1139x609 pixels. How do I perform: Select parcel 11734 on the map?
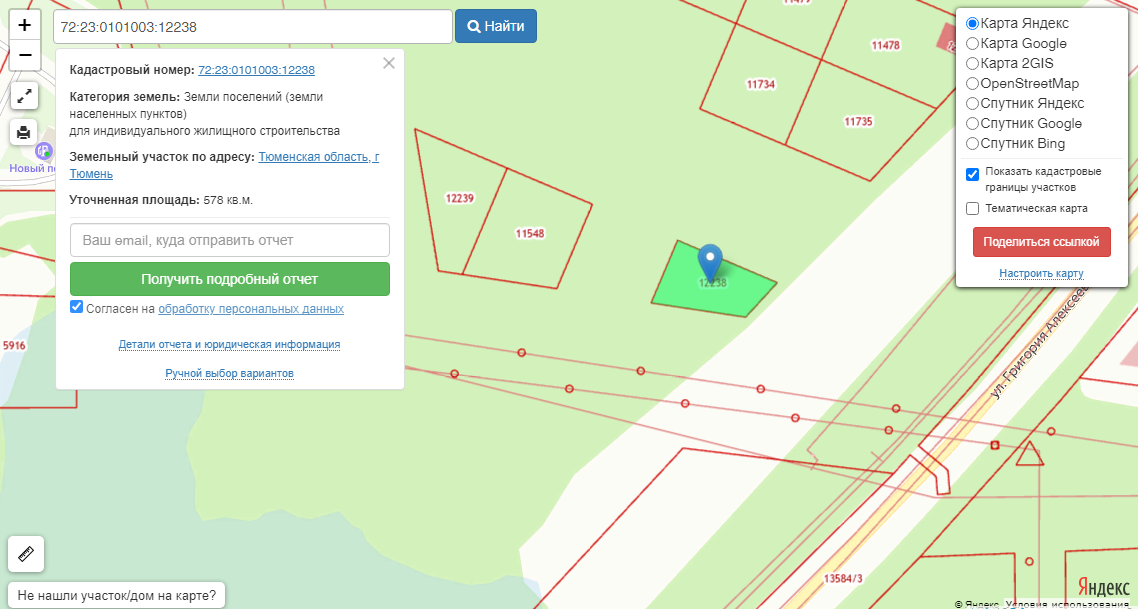[x=761, y=84]
